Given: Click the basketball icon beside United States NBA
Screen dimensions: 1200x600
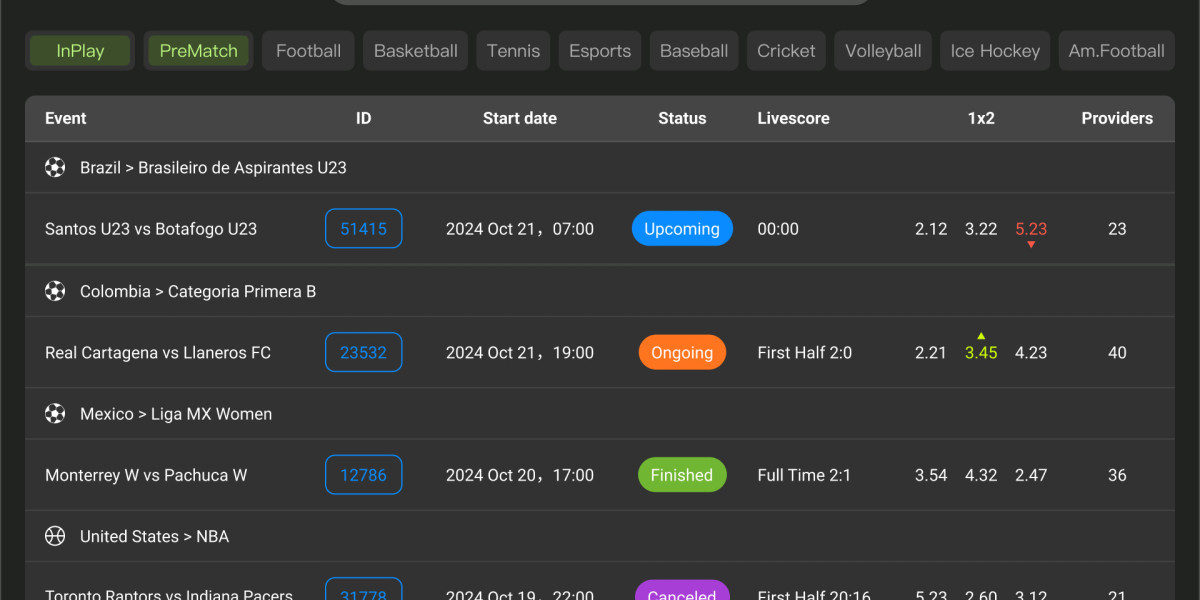Looking at the screenshot, I should (x=55, y=537).
